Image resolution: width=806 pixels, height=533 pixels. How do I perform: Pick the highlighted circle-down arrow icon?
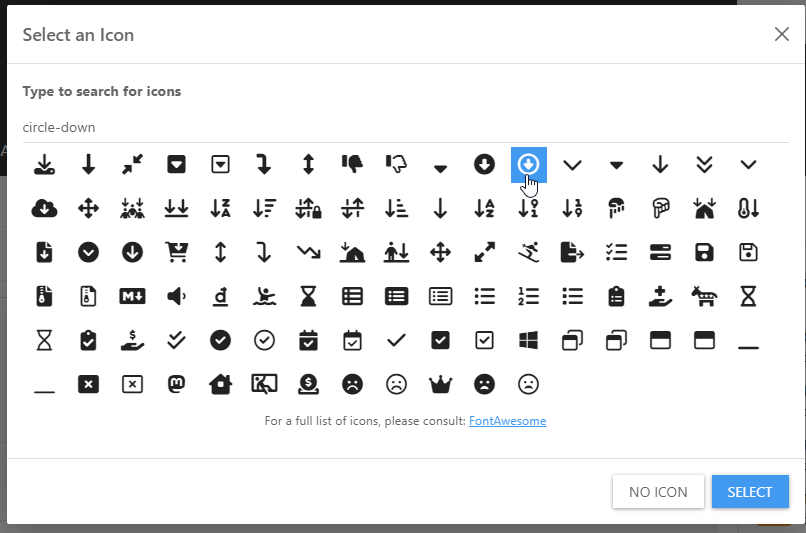click(x=529, y=164)
